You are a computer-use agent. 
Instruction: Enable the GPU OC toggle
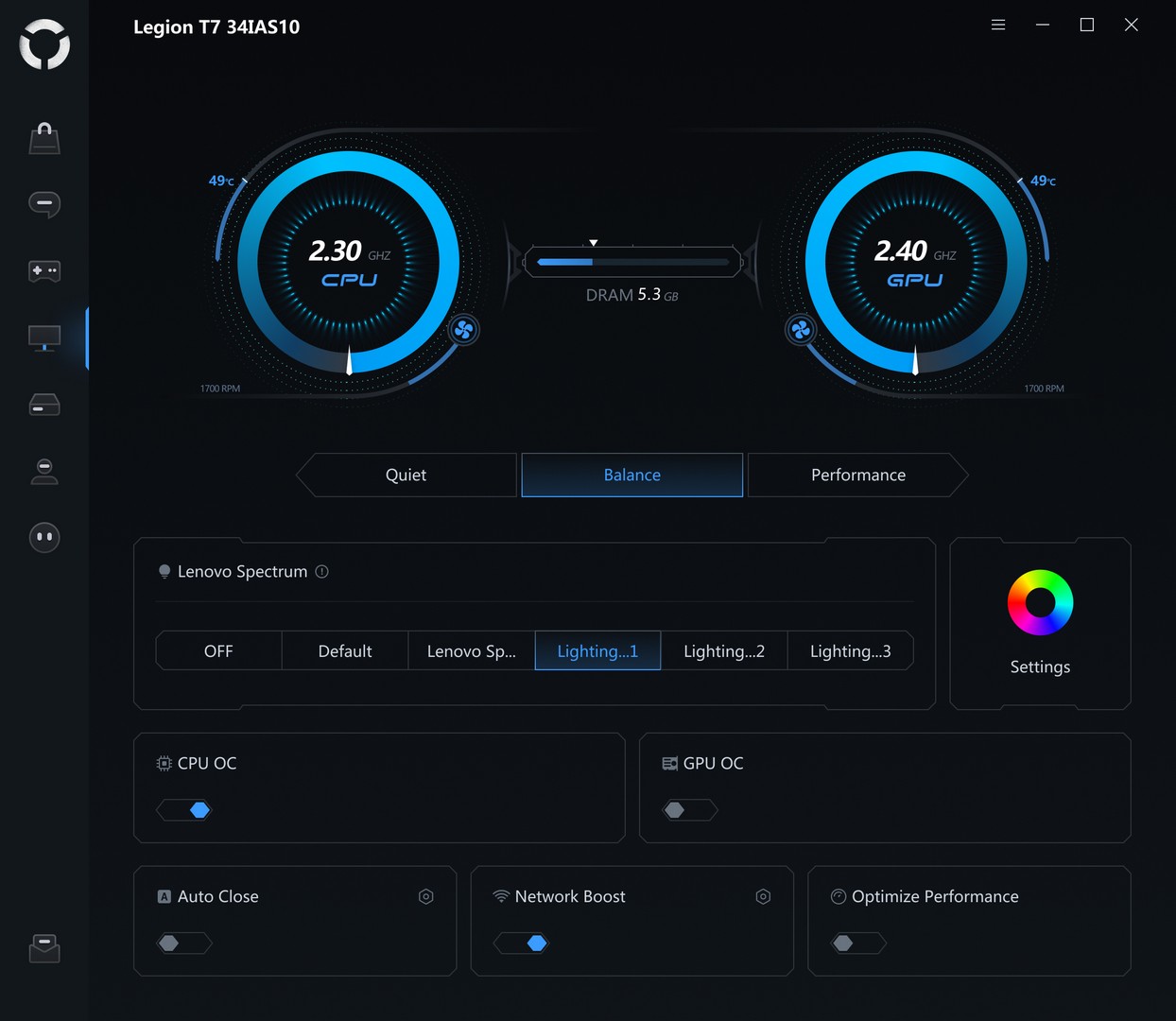point(690,810)
